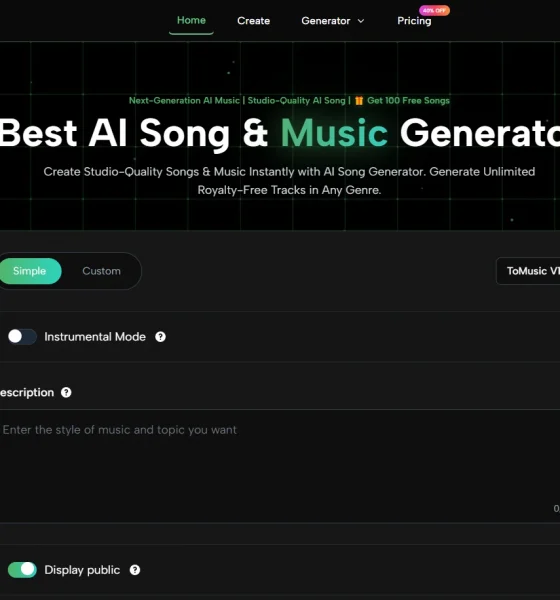
Task: Go to the Home tab
Action: pyautogui.click(x=191, y=20)
